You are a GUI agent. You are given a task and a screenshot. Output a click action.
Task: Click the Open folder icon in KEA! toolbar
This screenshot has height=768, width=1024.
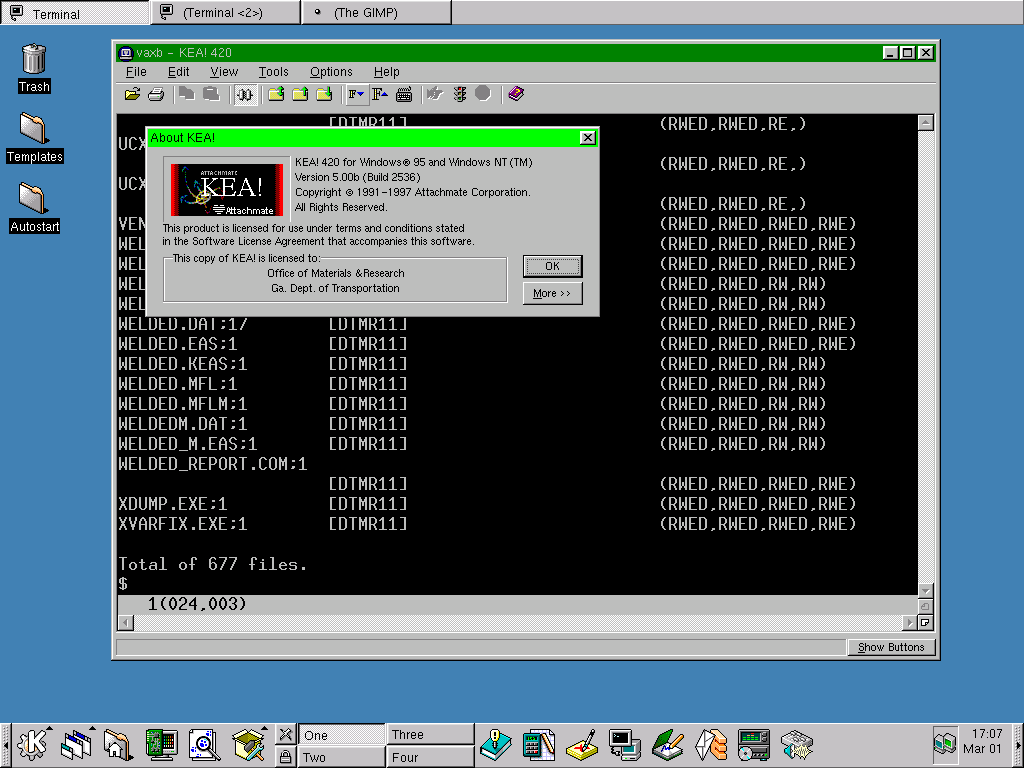(x=132, y=95)
